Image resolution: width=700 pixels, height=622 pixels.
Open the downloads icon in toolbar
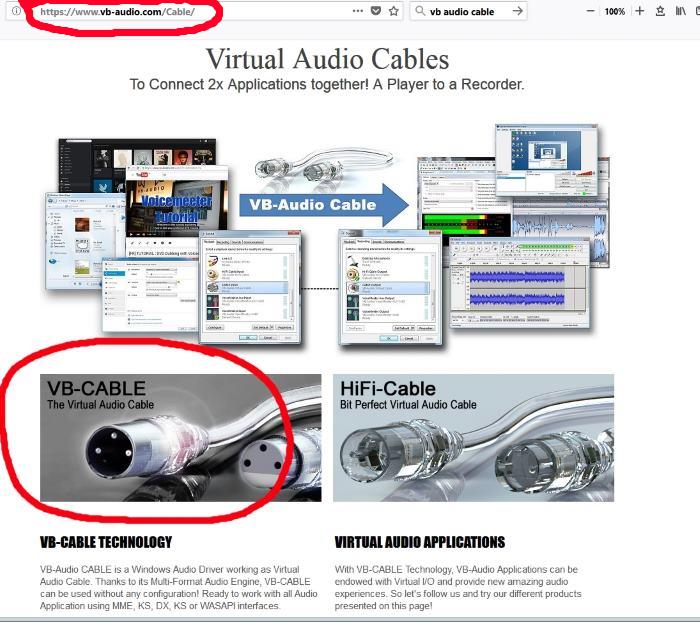(x=660, y=11)
